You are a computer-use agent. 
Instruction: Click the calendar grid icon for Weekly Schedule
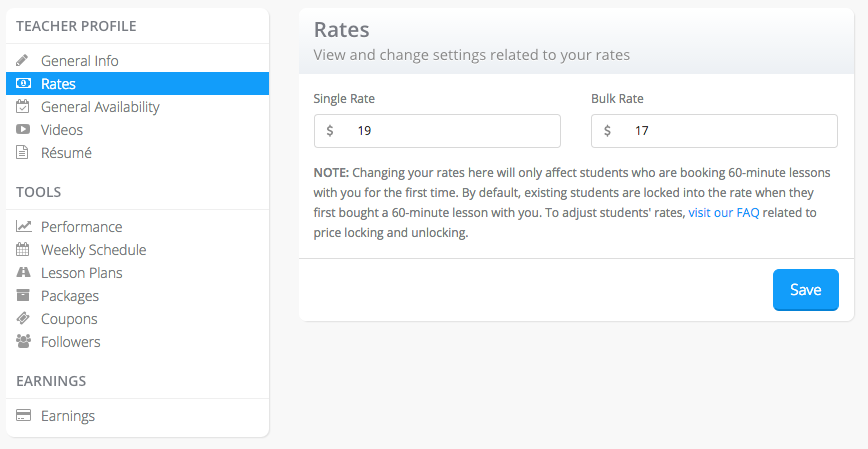tap(22, 249)
